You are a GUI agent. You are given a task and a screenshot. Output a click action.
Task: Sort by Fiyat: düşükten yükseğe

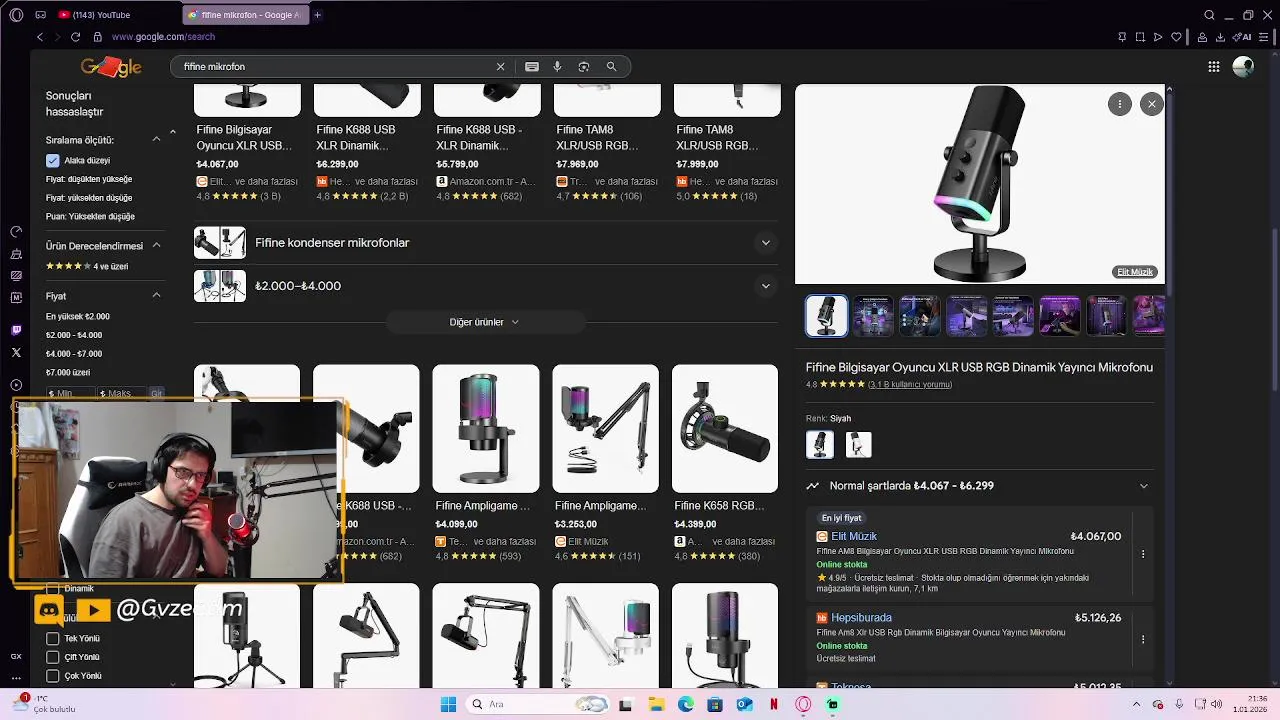[89, 179]
